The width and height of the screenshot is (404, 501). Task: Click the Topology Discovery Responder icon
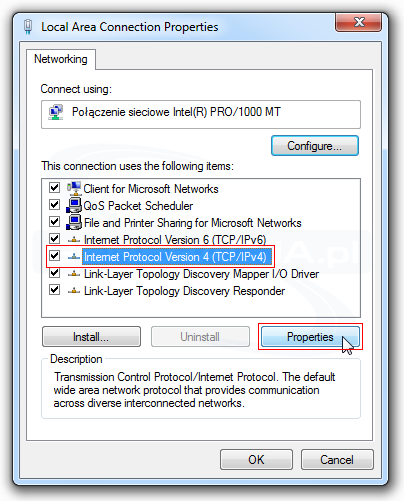(x=74, y=291)
